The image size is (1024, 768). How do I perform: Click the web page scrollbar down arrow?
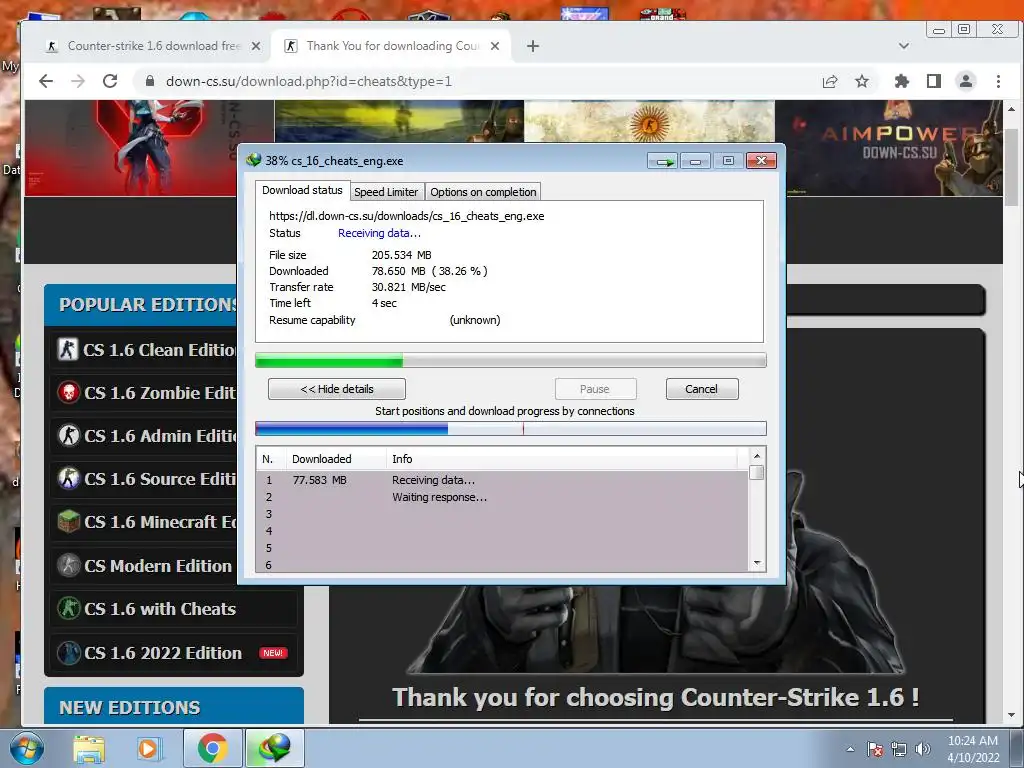1012,716
